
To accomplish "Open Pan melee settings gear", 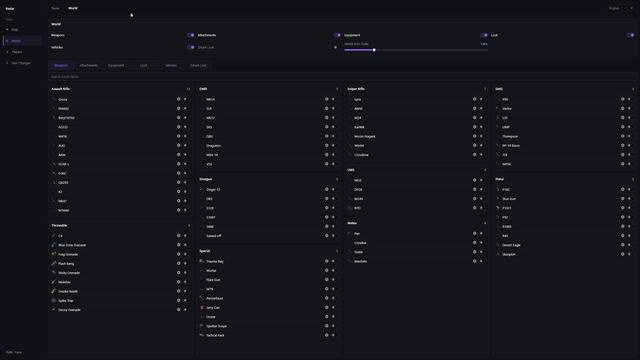I will tap(474, 233).
